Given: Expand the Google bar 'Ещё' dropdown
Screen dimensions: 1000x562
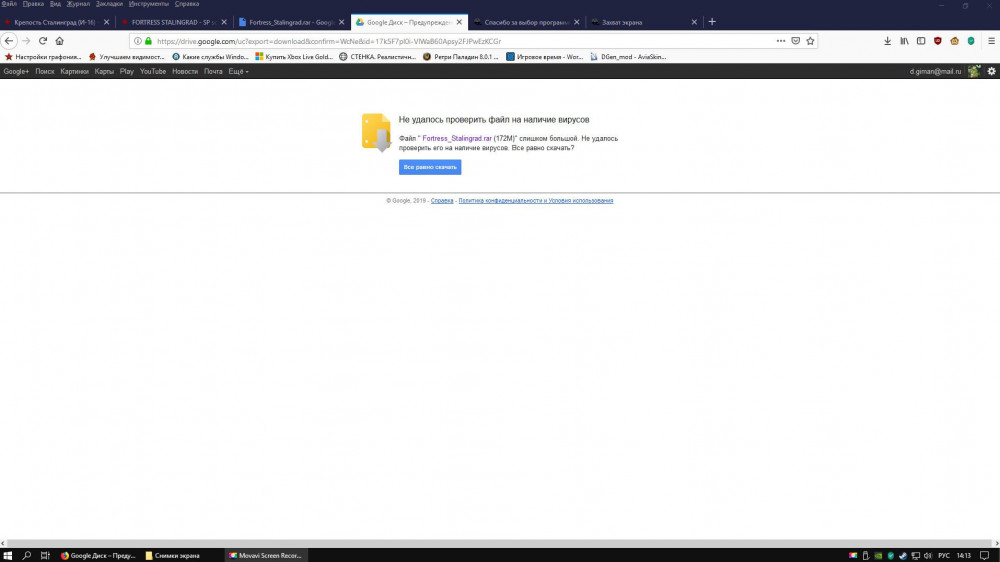Looking at the screenshot, I should click(239, 71).
